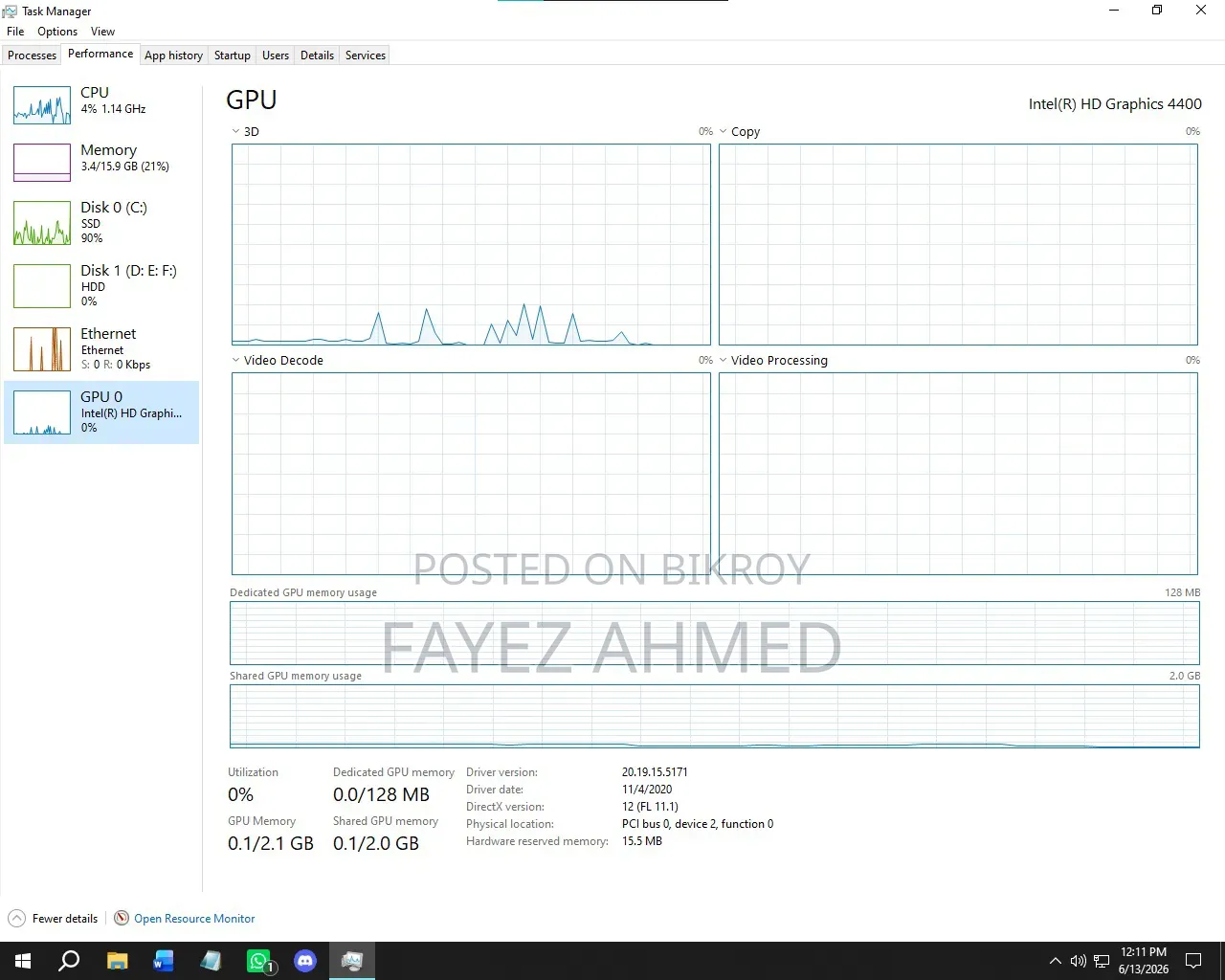Image resolution: width=1225 pixels, height=980 pixels.
Task: Click the Task Manager title bar icon
Action: click(10, 11)
